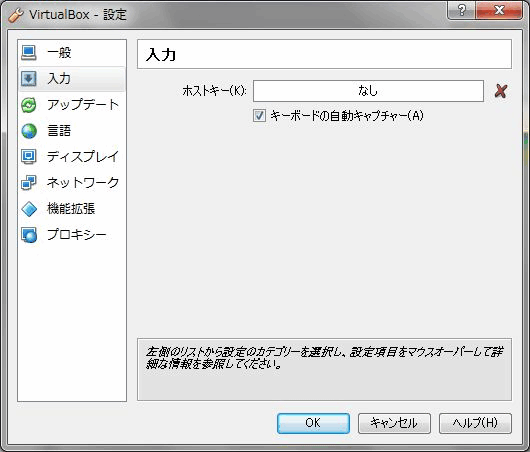Open help via ヘルプ(H) button
Screen dimensions: 530x452
click(475, 423)
